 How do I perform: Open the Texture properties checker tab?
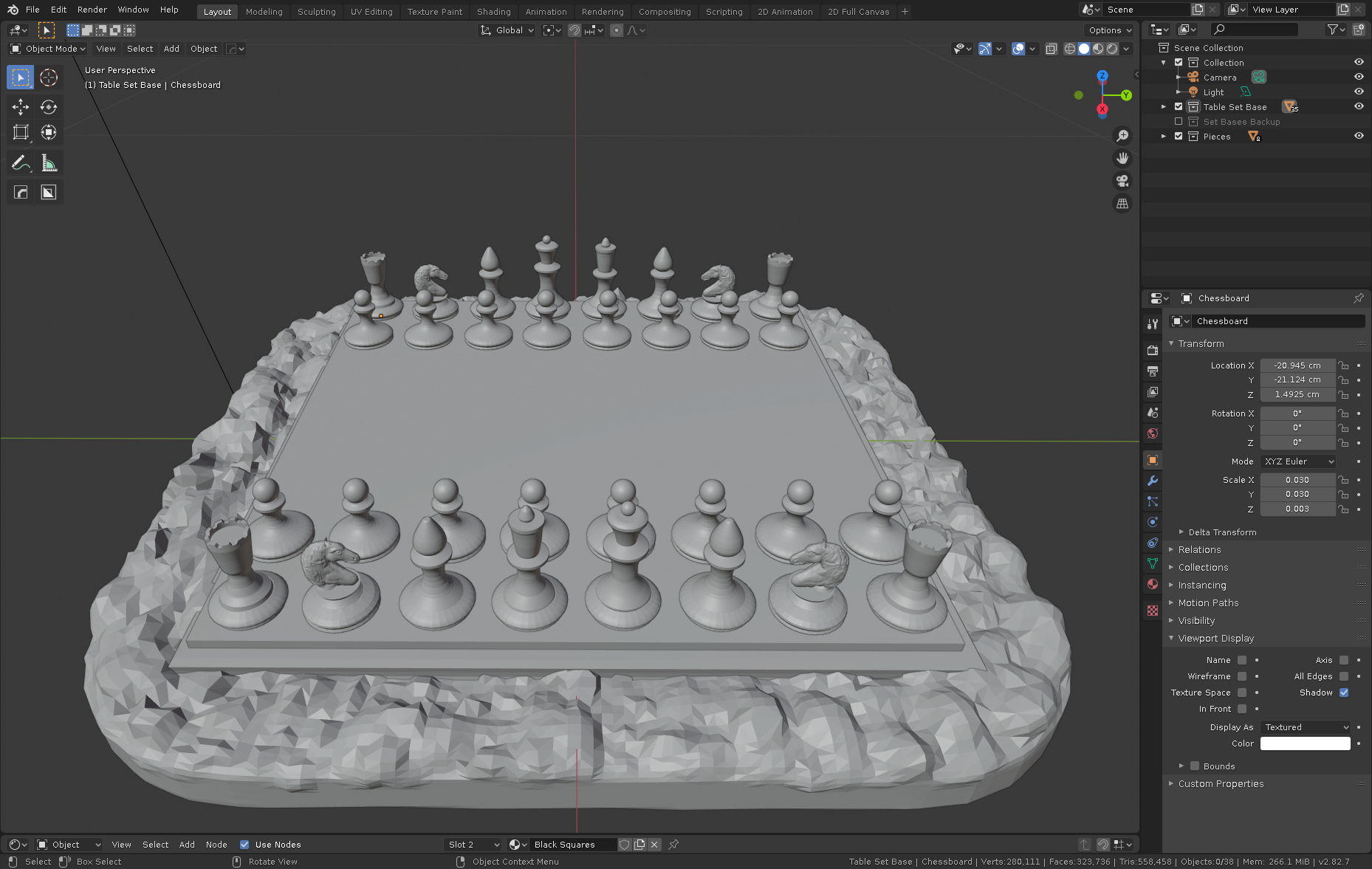[x=1153, y=611]
